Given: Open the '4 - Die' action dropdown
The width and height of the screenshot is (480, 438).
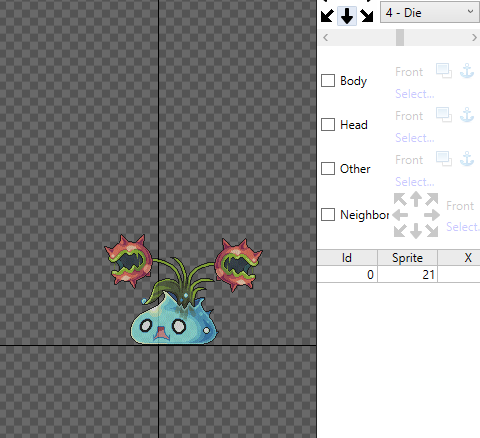Looking at the screenshot, I should (430, 13).
